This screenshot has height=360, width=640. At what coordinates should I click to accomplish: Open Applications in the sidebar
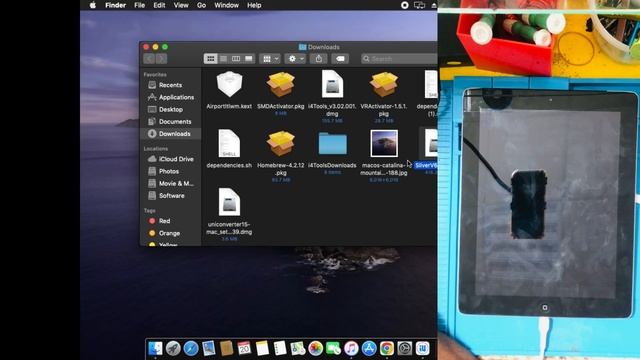click(170, 97)
